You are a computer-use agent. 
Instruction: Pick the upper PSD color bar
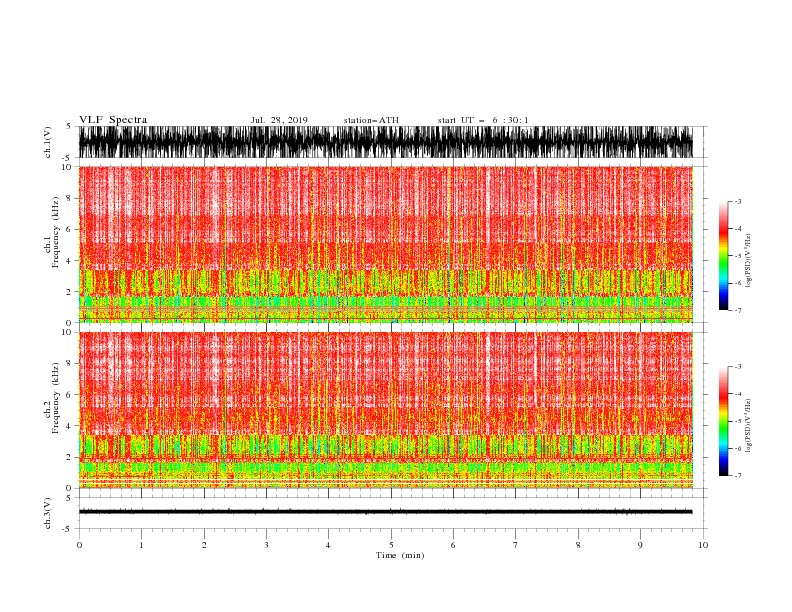point(724,256)
